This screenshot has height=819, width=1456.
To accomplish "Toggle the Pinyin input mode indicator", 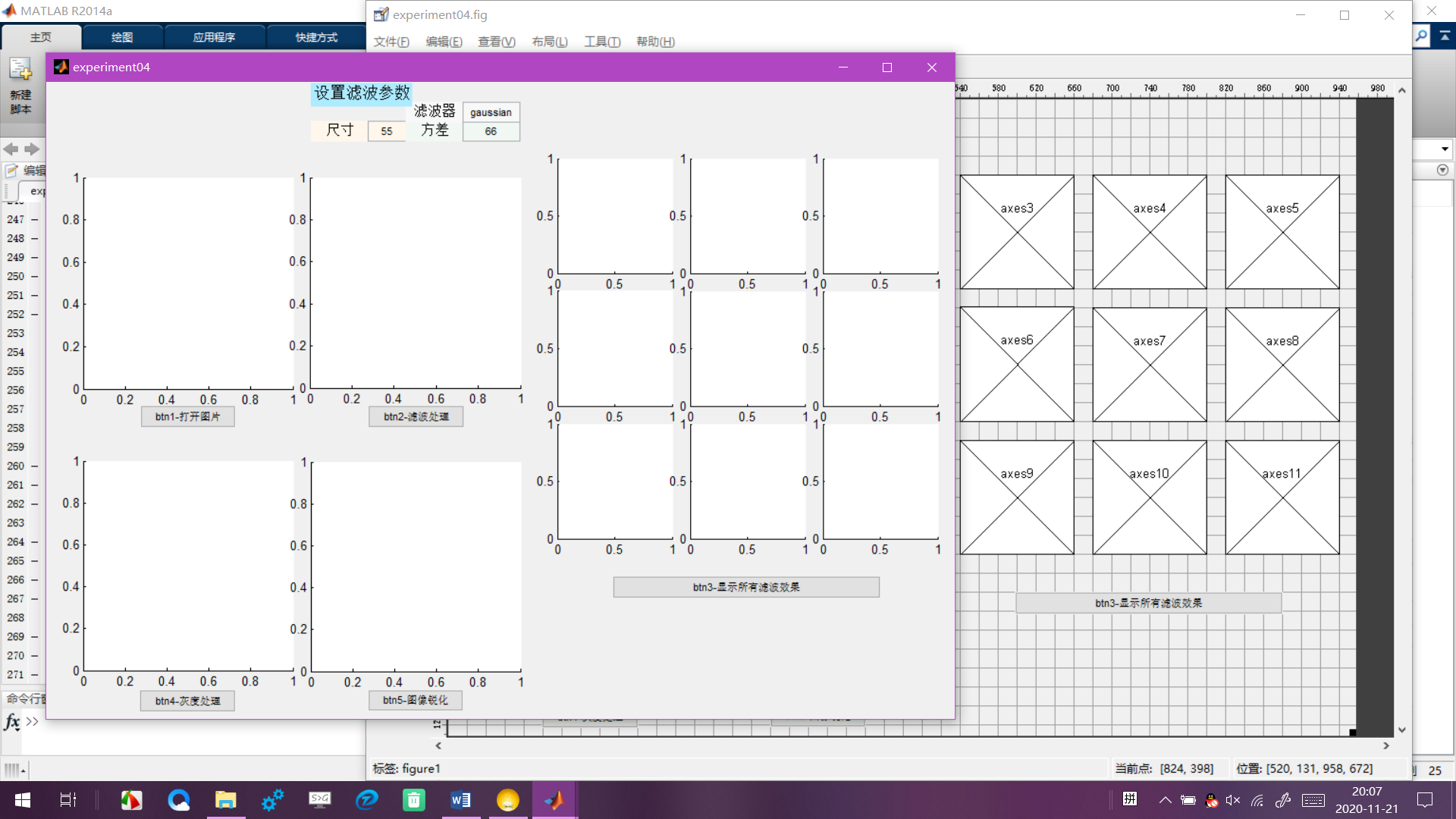I will pyautogui.click(x=1130, y=799).
